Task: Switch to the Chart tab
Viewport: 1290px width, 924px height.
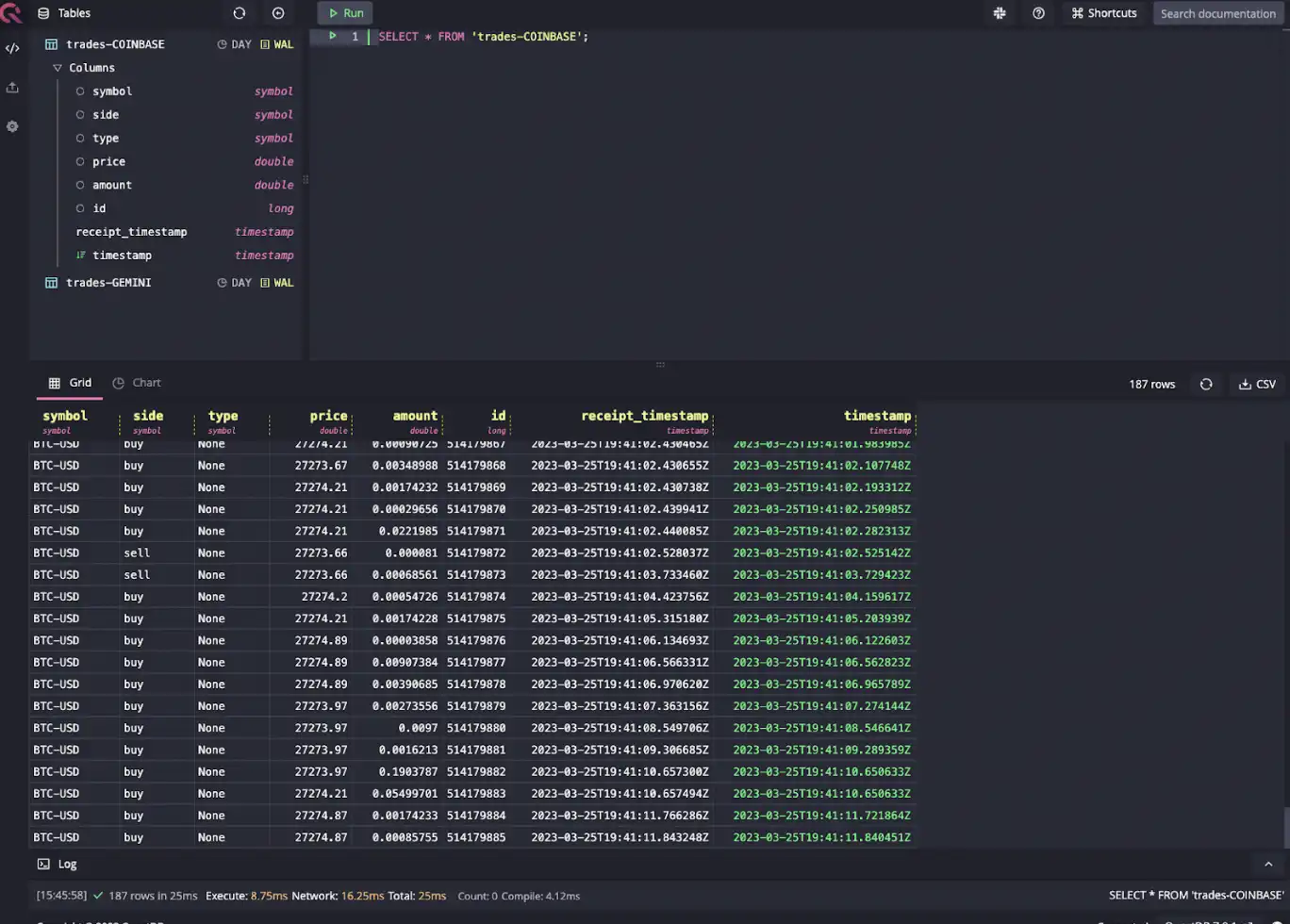Action: [x=137, y=383]
